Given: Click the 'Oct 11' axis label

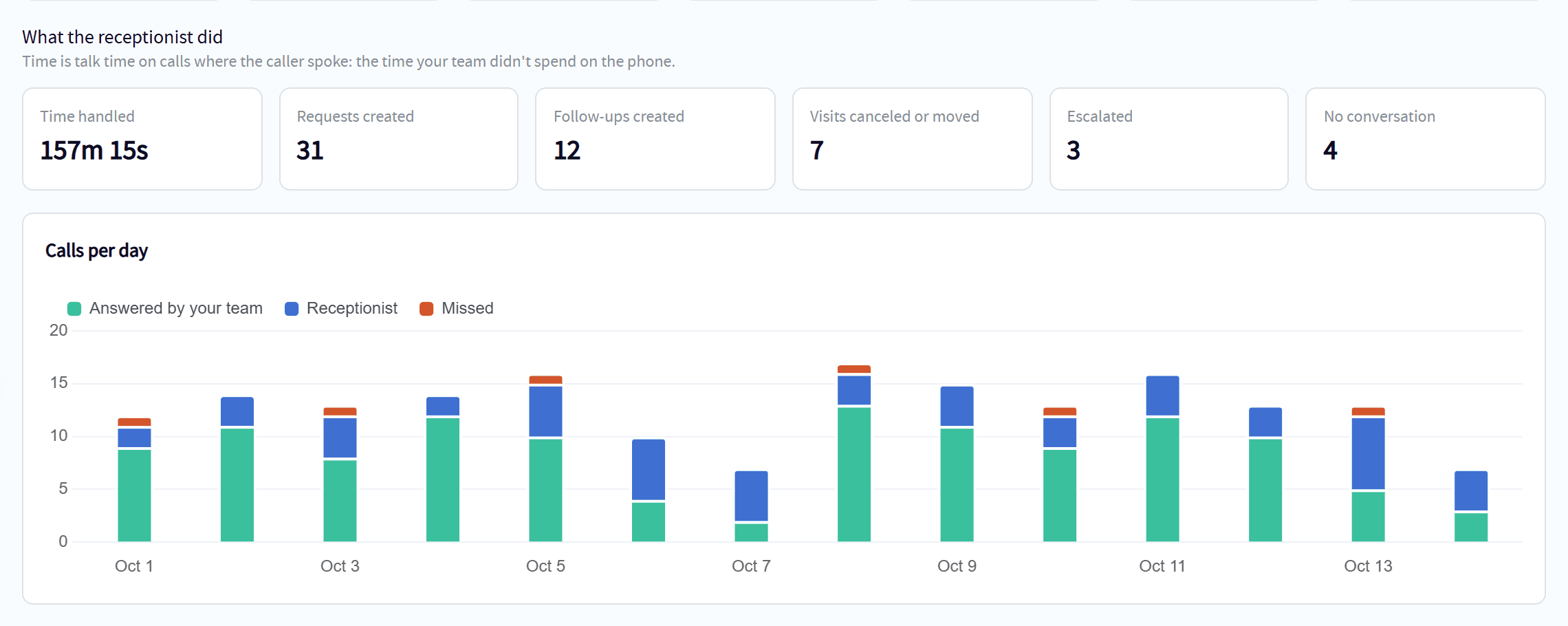Looking at the screenshot, I should click(x=1162, y=566).
